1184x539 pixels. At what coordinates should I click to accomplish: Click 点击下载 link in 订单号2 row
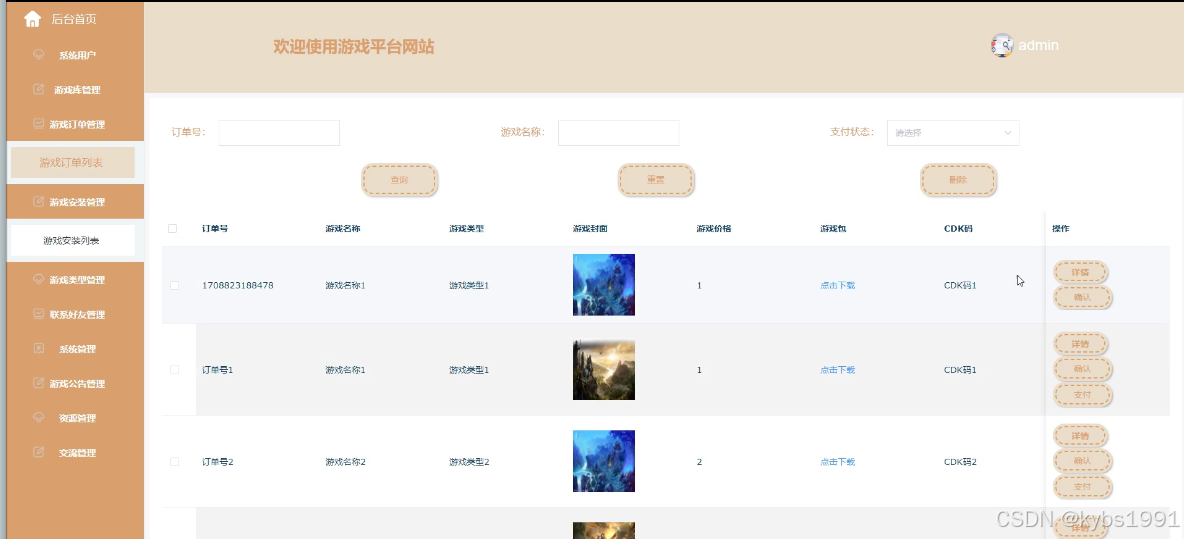click(837, 461)
